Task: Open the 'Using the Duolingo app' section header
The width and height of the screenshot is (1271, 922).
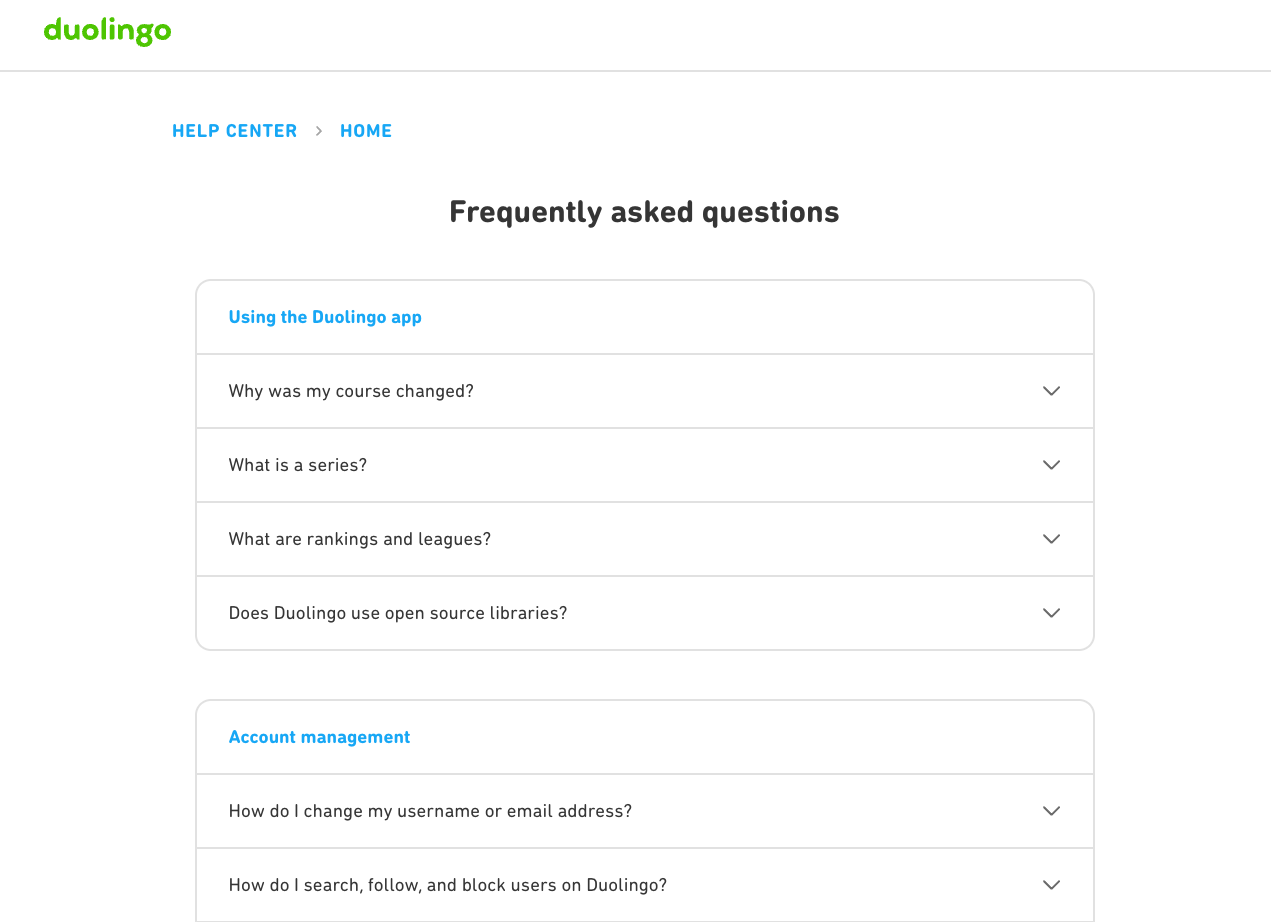Action: click(325, 317)
